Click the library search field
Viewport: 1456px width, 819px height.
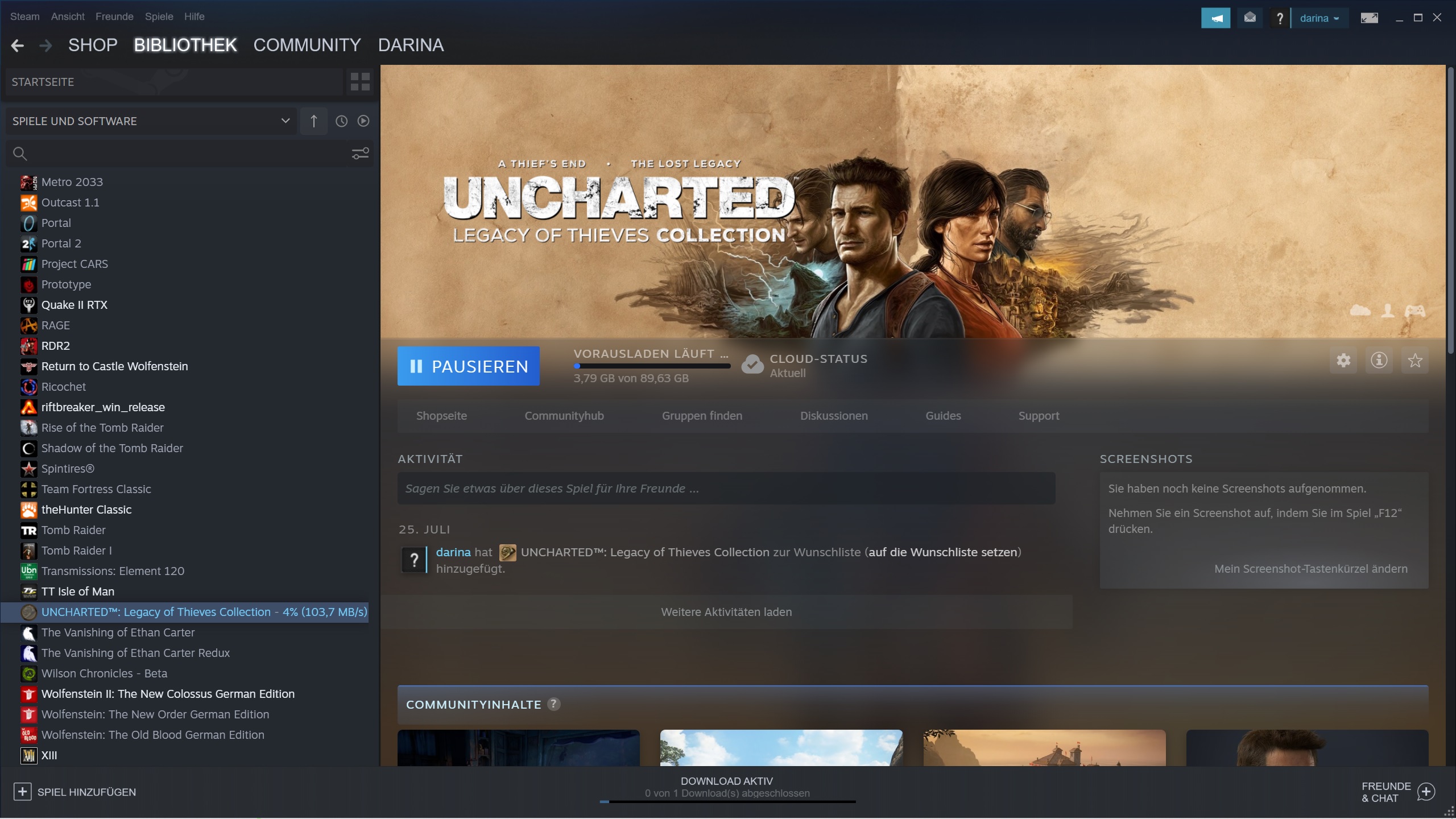pos(182,154)
